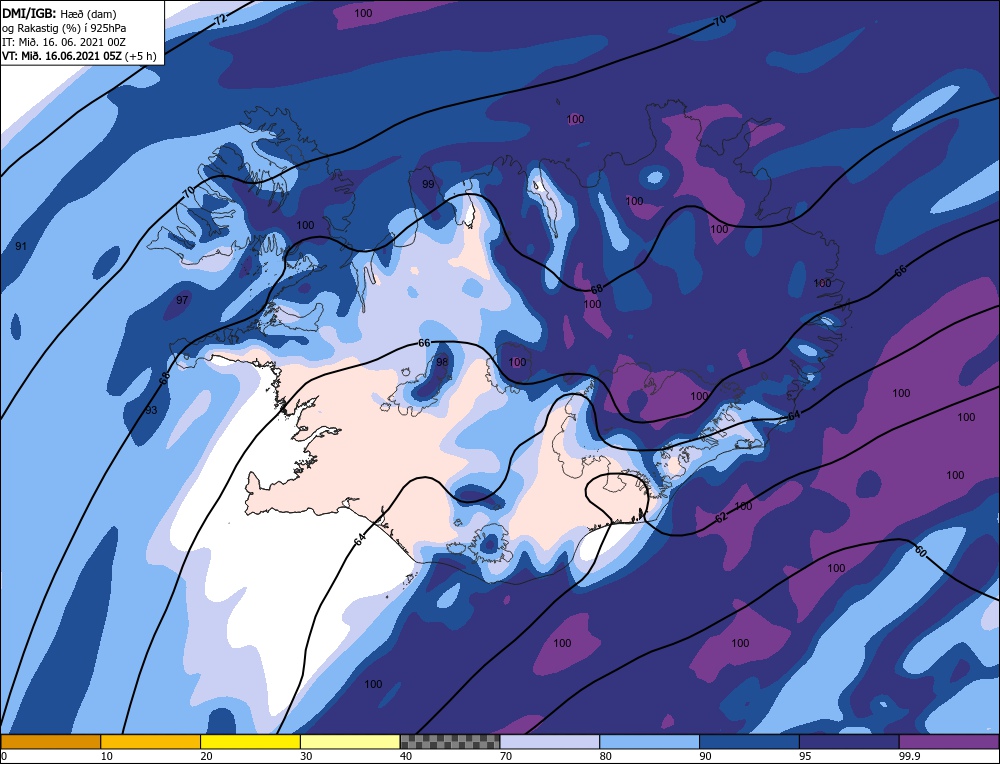Click the "10" legend tick label

107,756
